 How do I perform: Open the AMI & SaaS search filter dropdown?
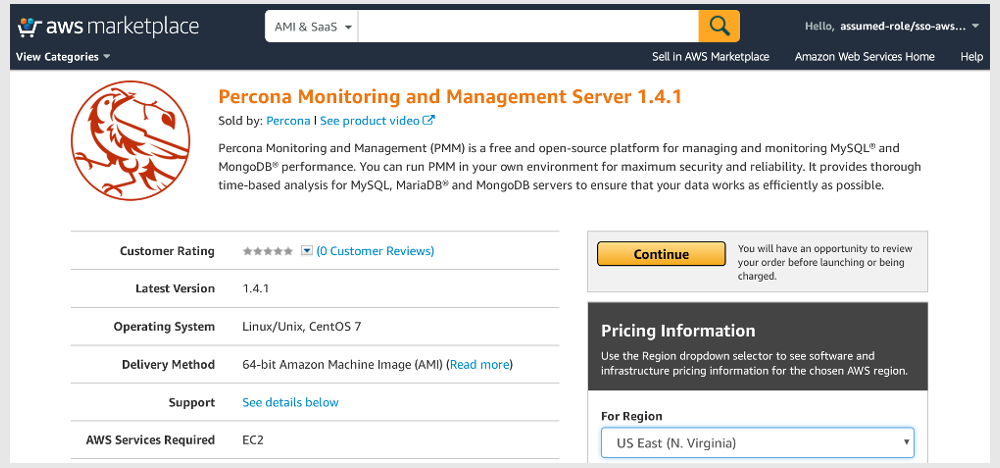coord(312,27)
